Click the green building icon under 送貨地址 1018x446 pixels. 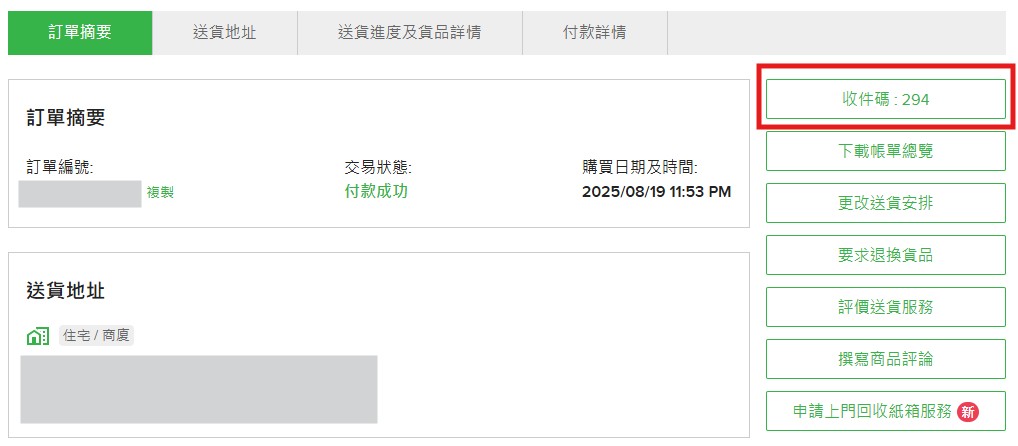tap(38, 336)
